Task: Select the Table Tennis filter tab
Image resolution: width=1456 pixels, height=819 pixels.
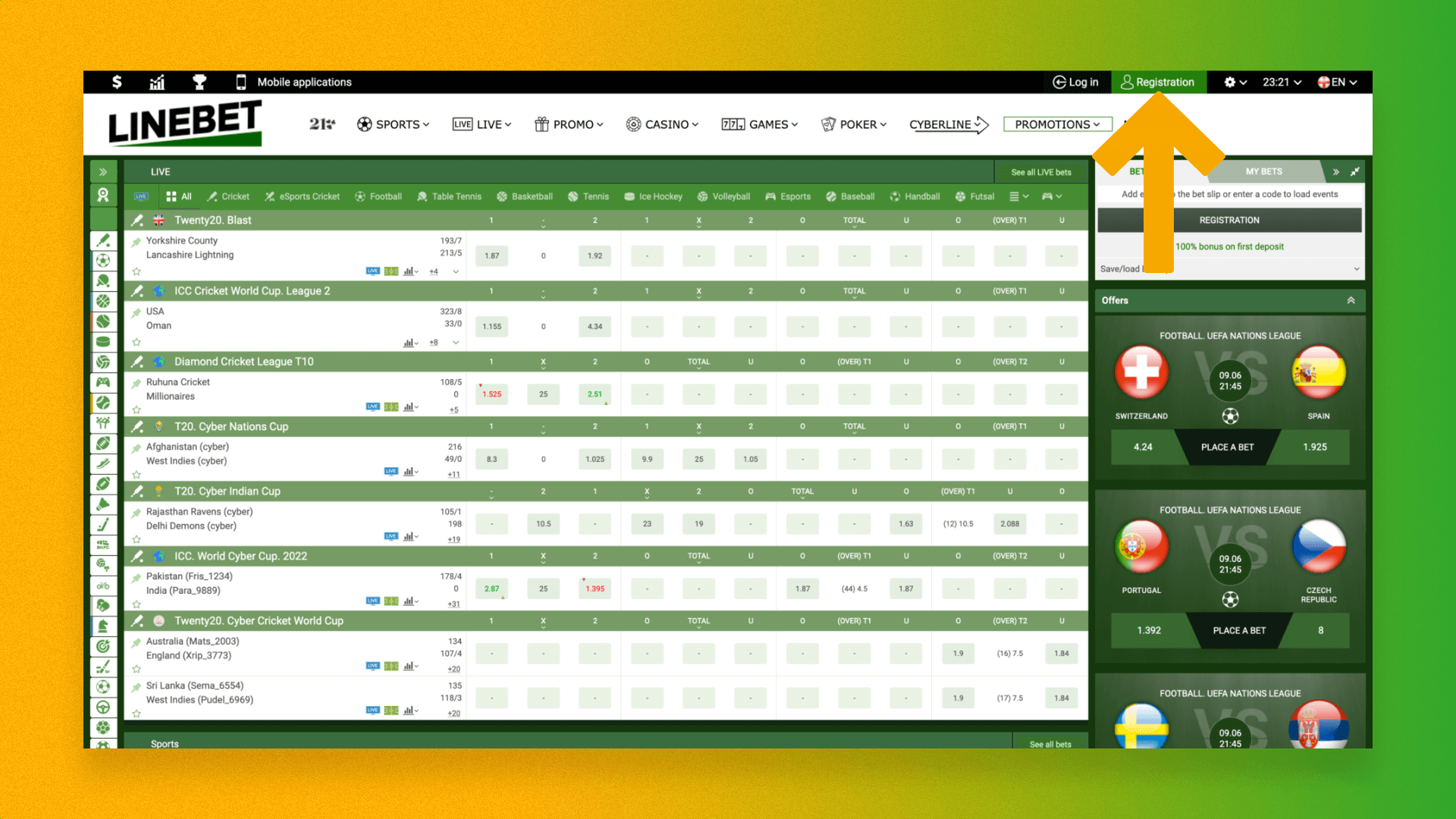Action: point(449,196)
